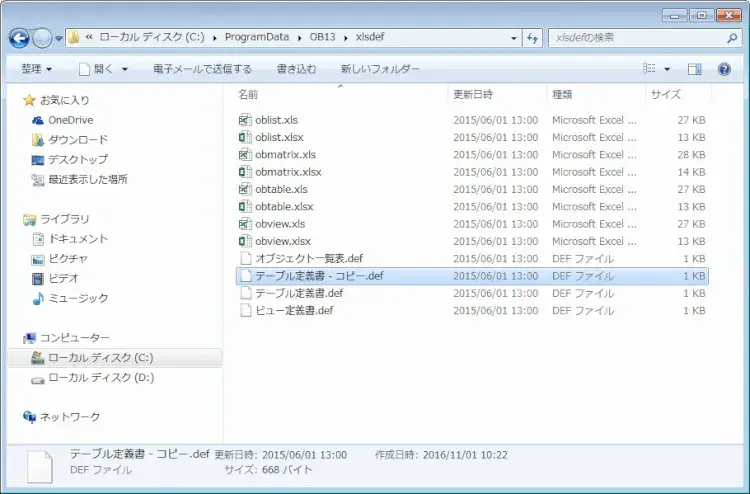750x494 pixels.
Task: Click the large file thumbnail in details pane
Action: coord(40,467)
